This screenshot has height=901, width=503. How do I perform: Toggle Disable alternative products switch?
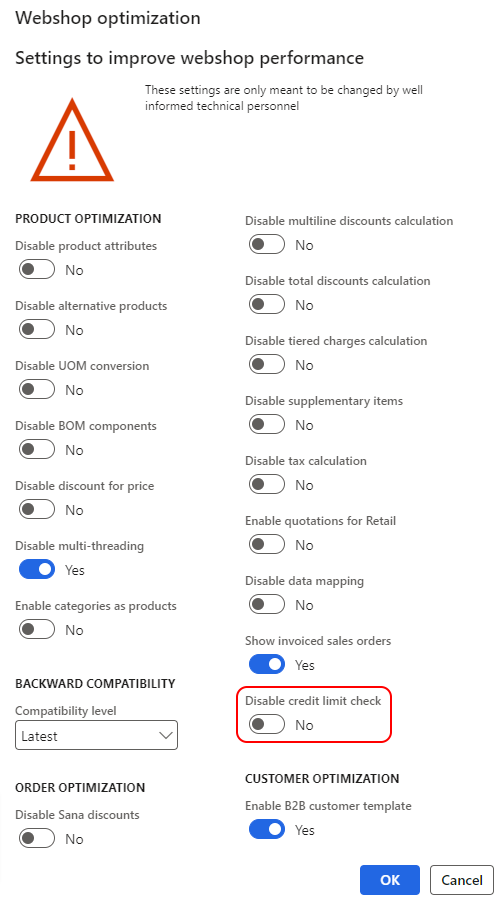click(x=37, y=330)
